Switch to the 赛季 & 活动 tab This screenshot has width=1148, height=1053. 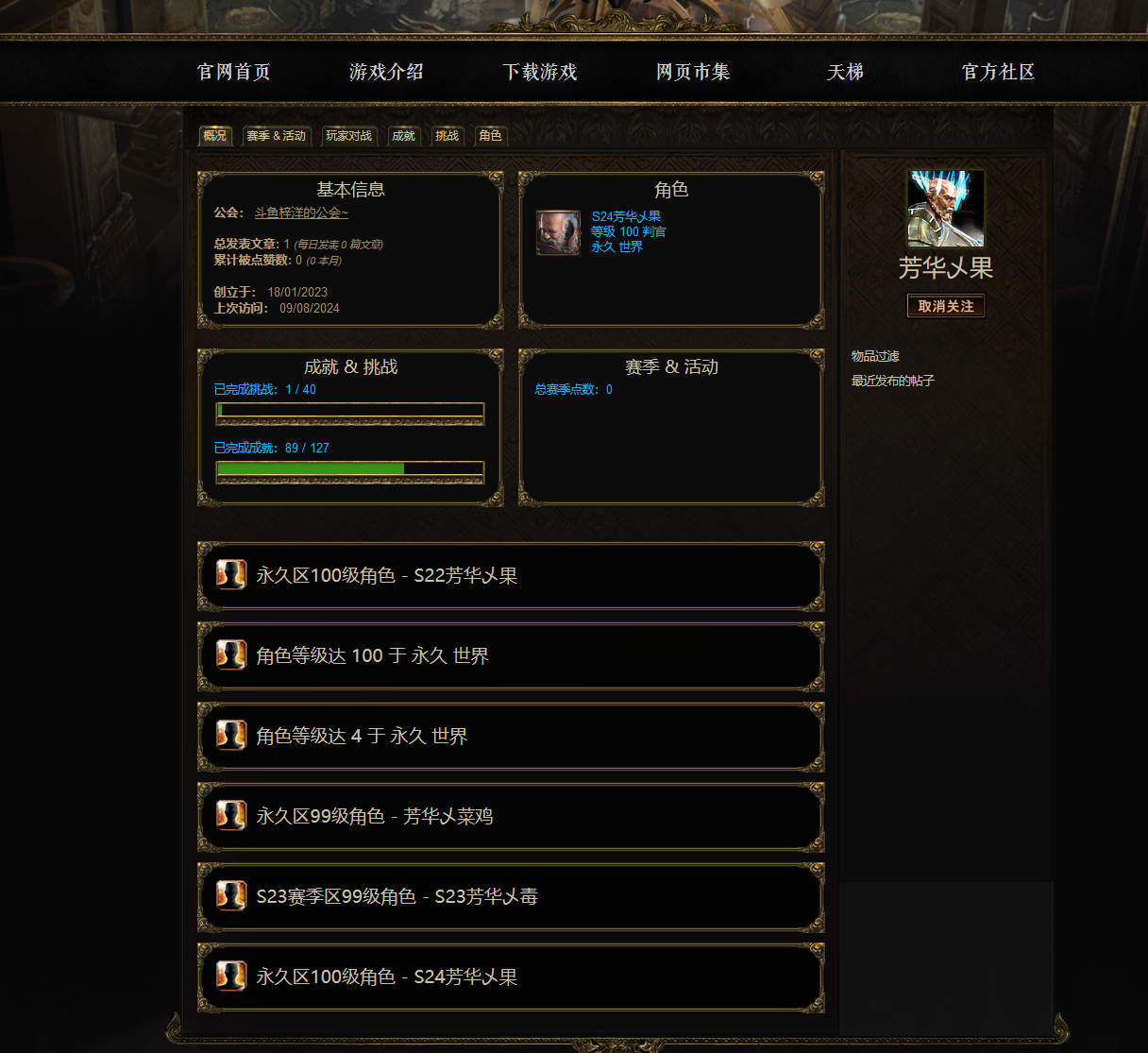pos(277,136)
